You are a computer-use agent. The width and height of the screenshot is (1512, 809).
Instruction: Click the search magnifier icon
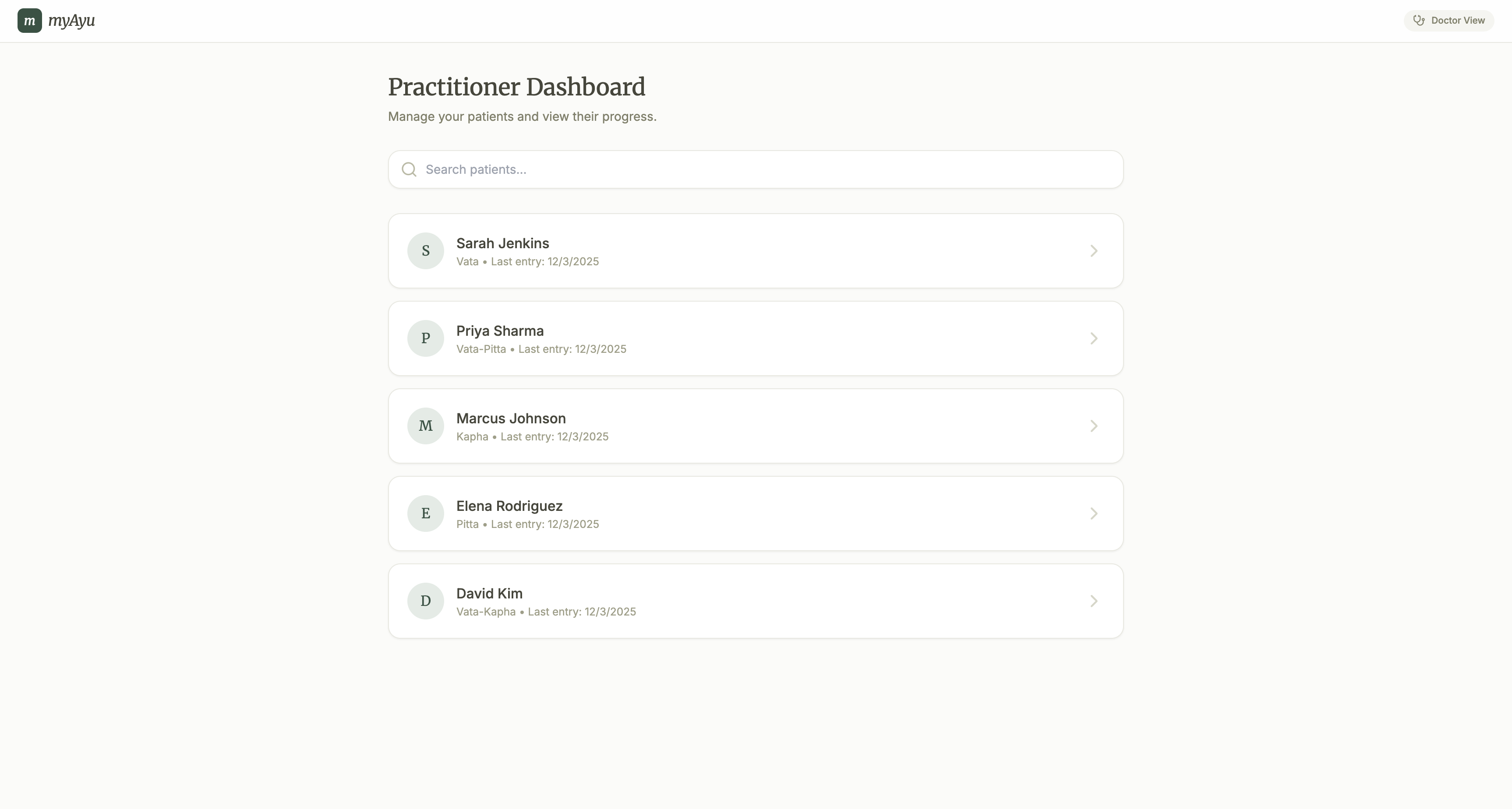[x=409, y=169]
